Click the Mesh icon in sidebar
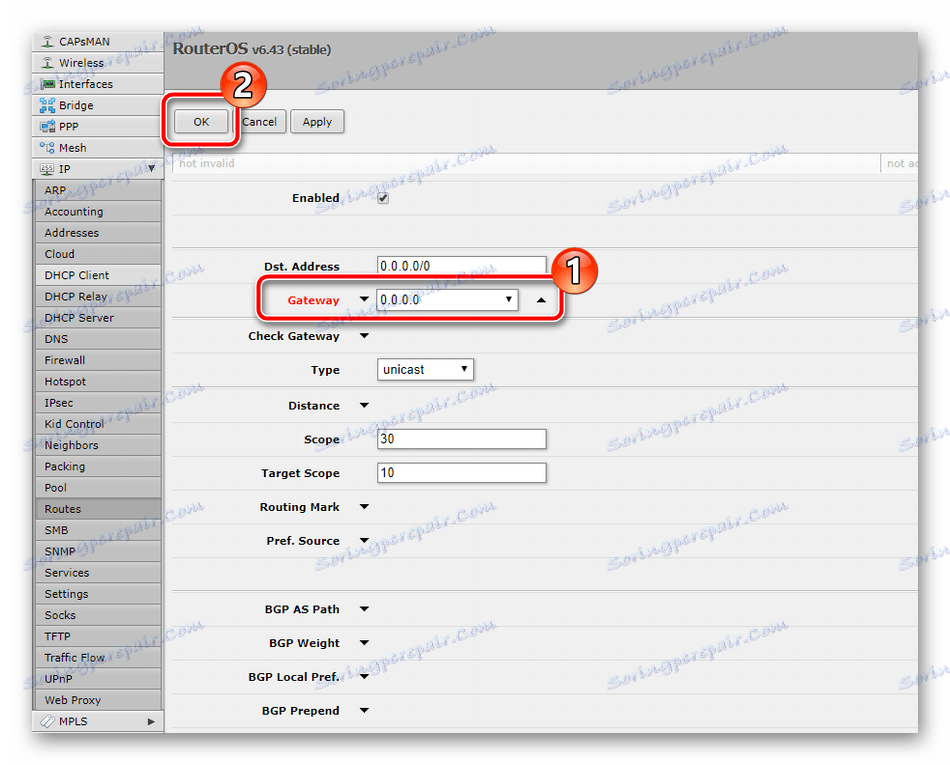950x765 pixels. click(x=47, y=148)
